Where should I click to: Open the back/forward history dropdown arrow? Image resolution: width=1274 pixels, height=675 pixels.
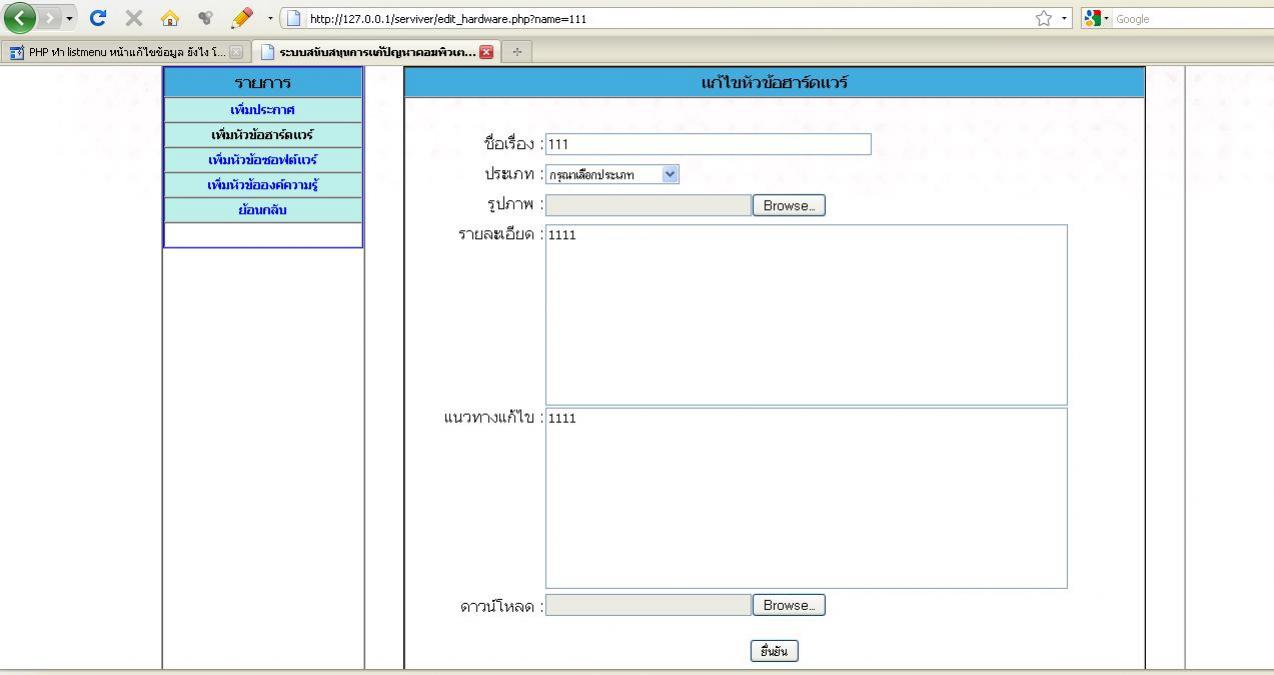click(71, 19)
